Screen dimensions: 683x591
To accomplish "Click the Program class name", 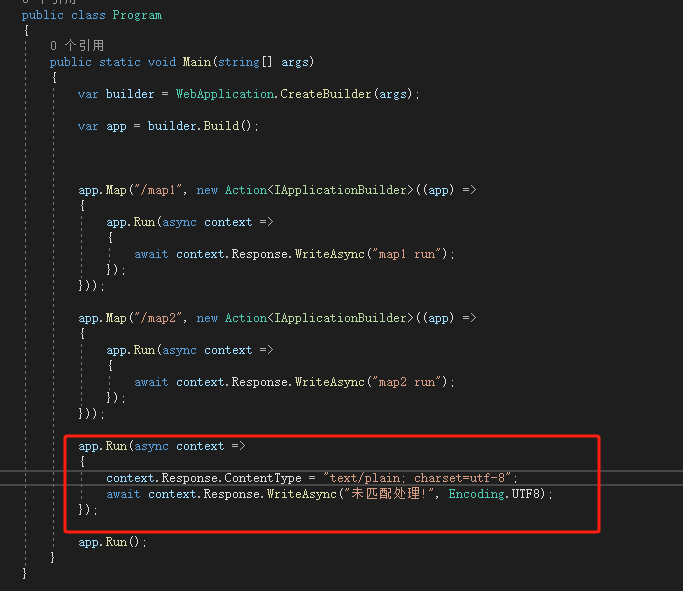I will (x=138, y=15).
